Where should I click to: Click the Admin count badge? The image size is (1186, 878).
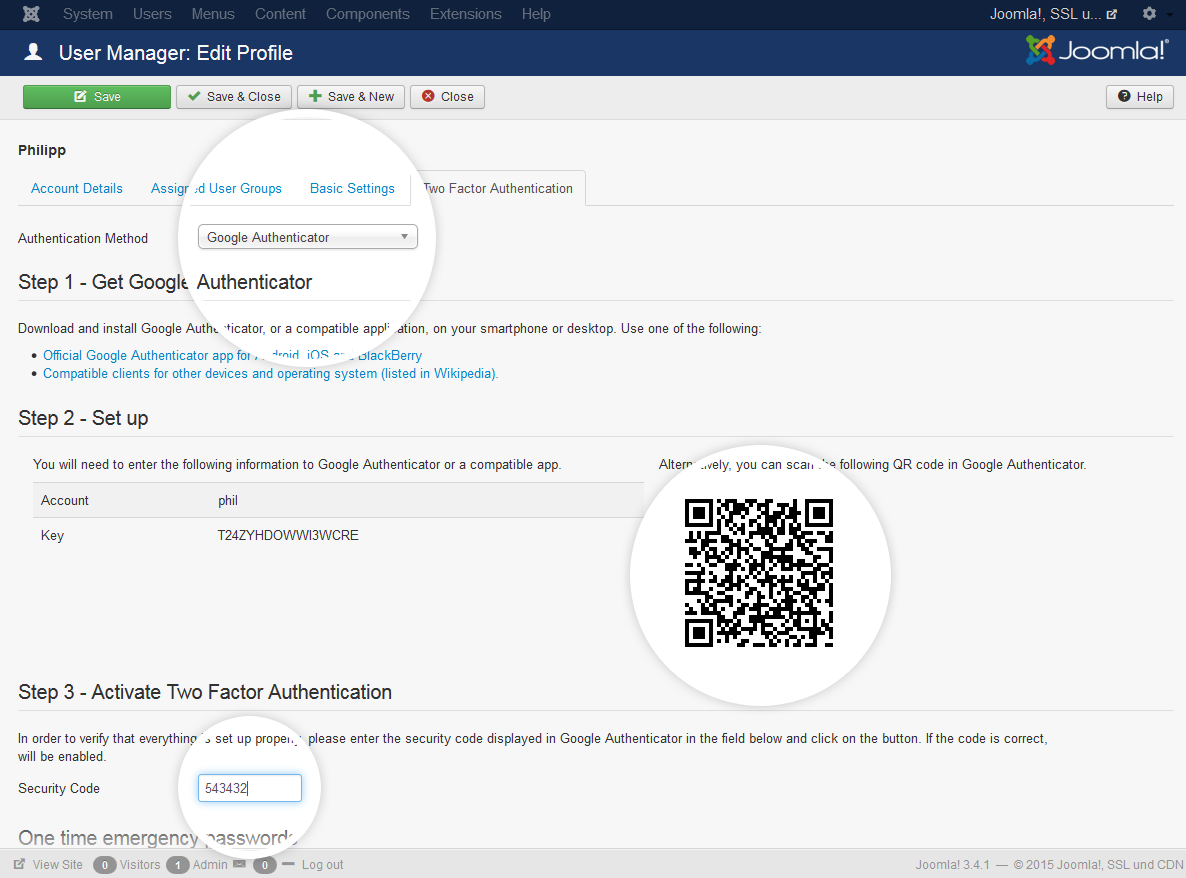click(178, 864)
